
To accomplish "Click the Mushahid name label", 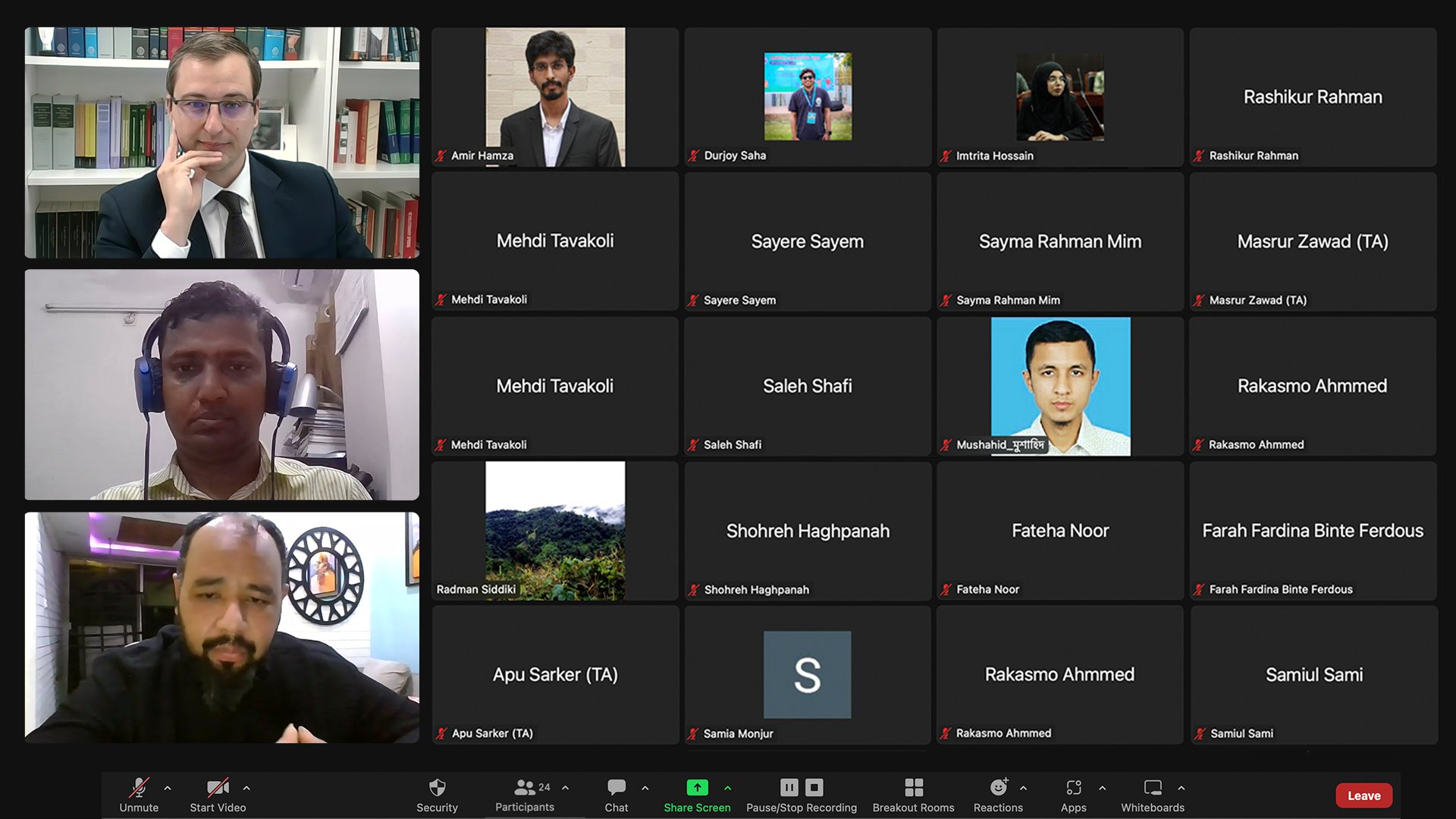I will [1000, 445].
